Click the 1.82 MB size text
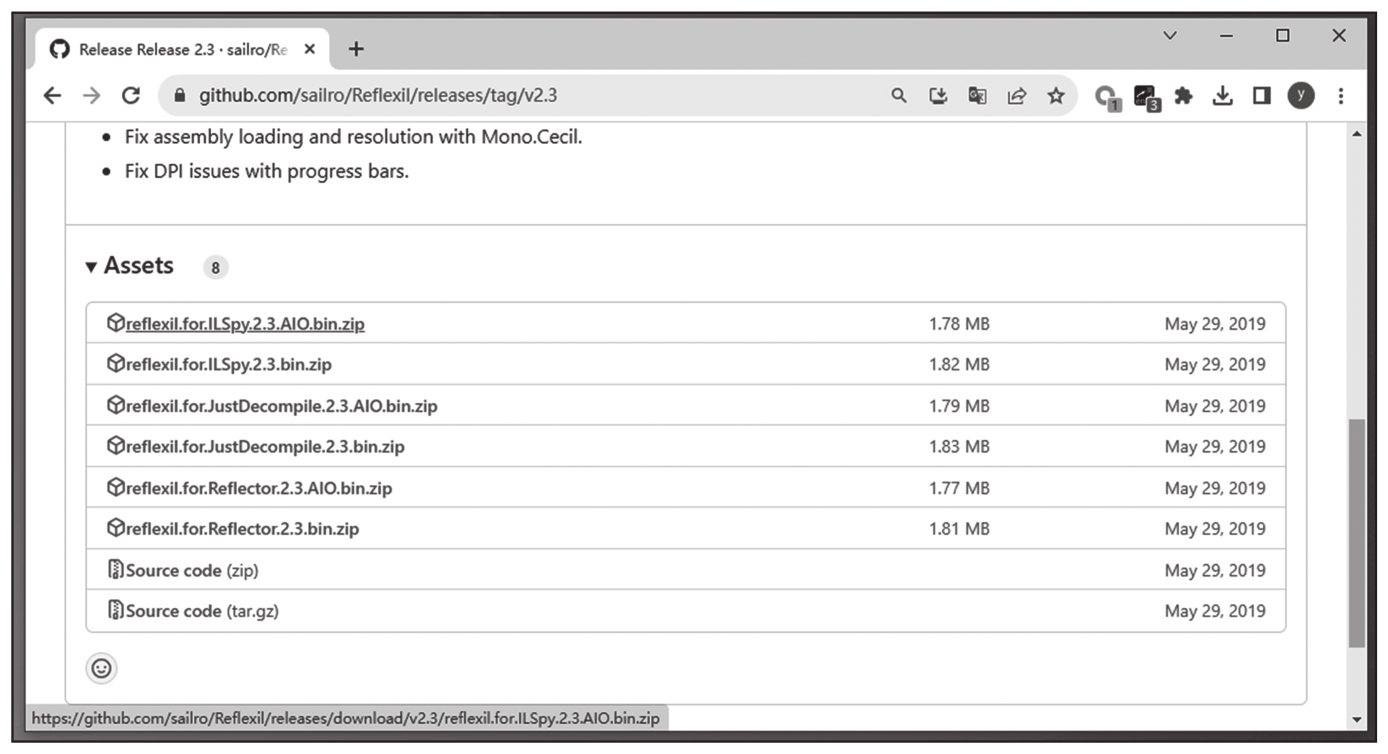1388x754 pixels. 959,365
